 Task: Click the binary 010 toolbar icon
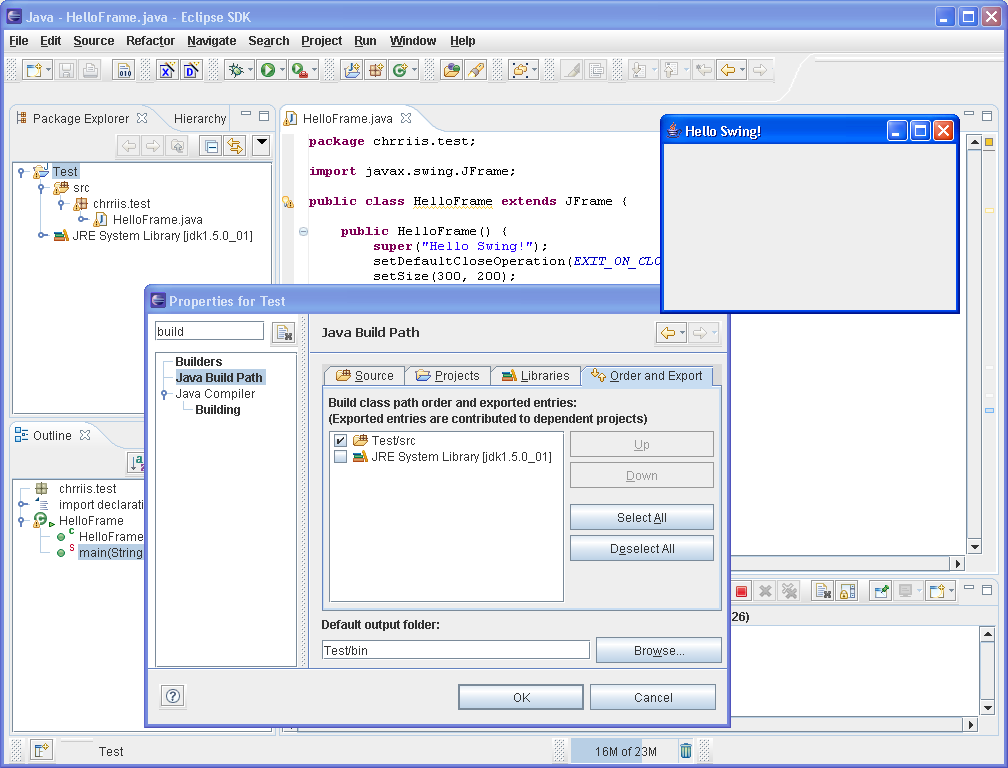pyautogui.click(x=124, y=69)
